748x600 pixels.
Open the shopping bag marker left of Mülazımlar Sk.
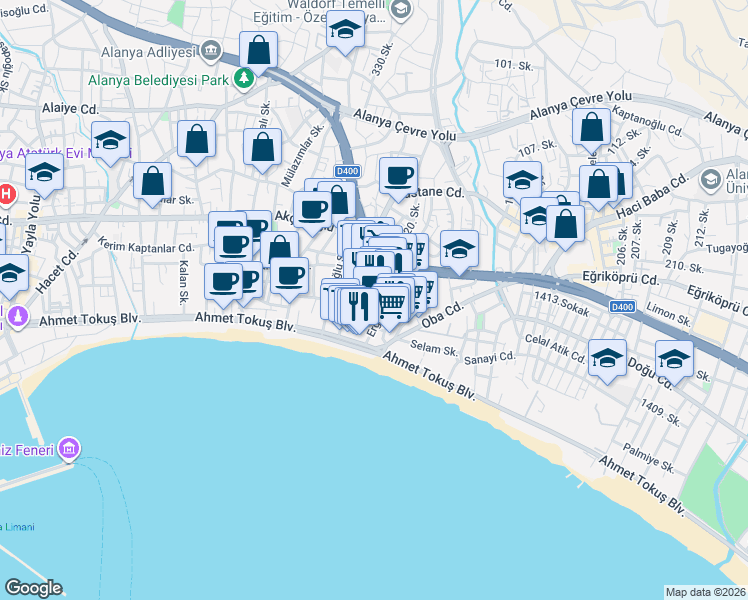[x=262, y=147]
